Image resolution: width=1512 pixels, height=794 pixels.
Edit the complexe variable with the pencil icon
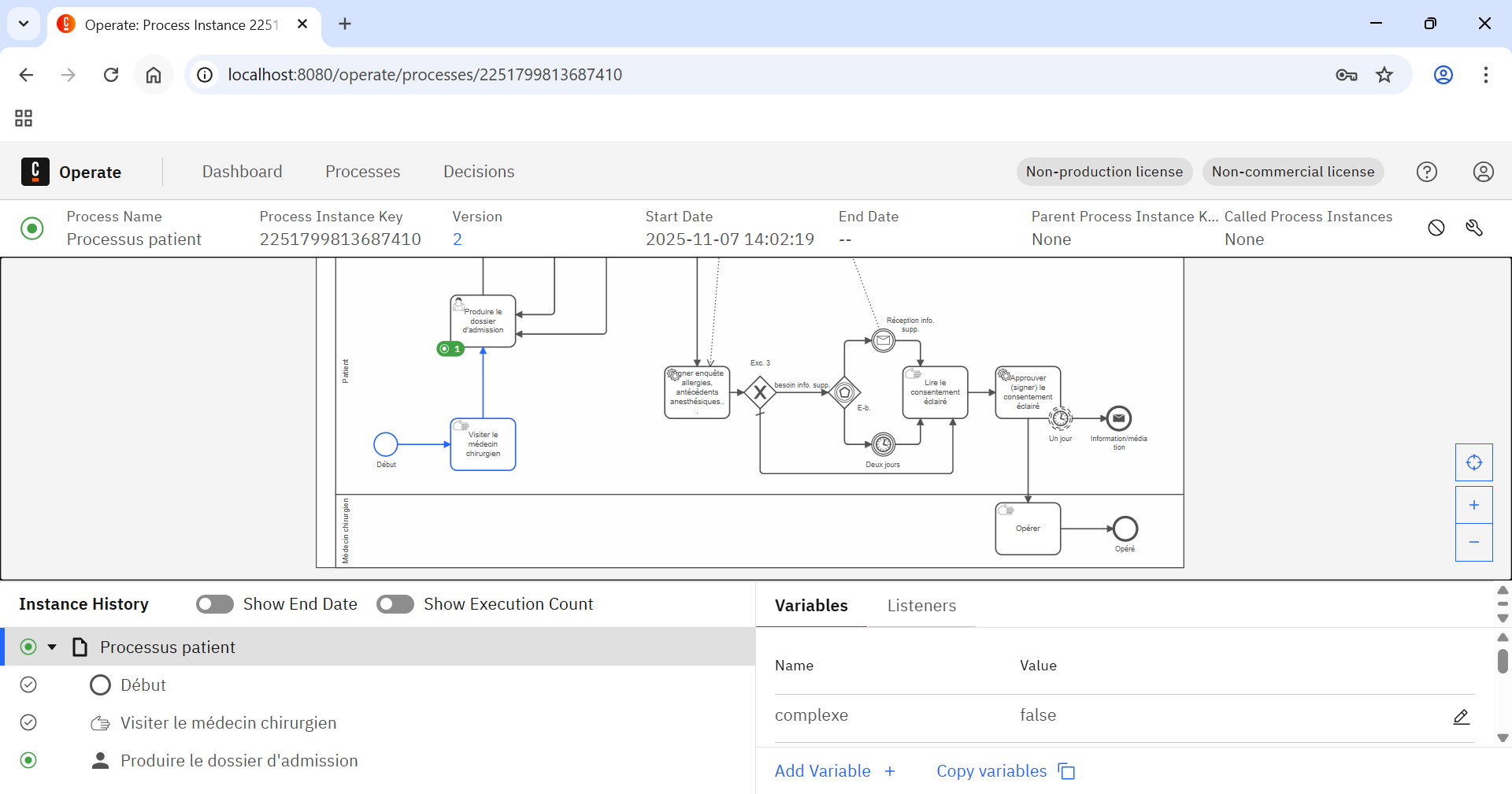coord(1462,716)
